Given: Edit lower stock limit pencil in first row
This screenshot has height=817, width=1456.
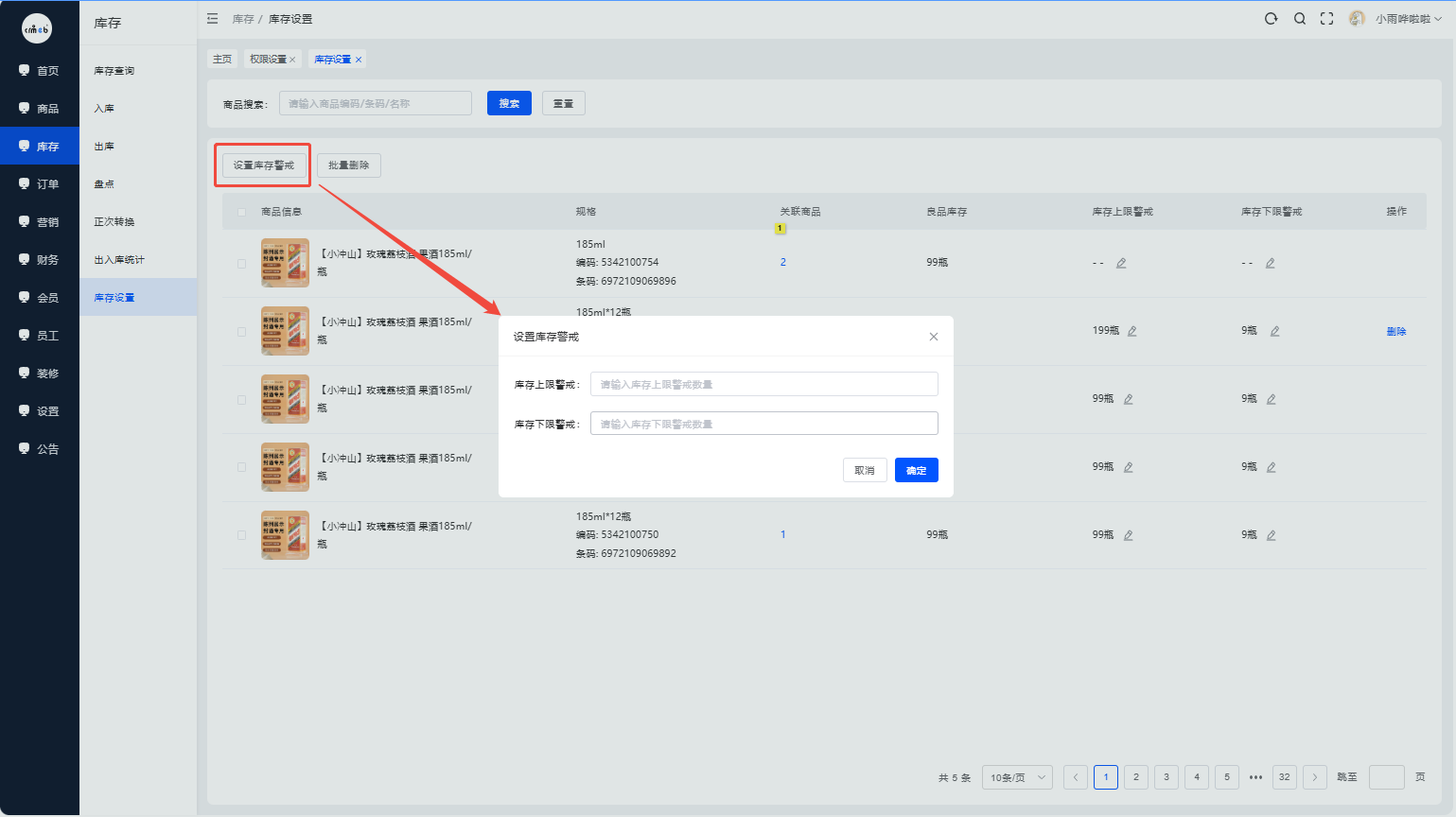Looking at the screenshot, I should (x=1271, y=263).
